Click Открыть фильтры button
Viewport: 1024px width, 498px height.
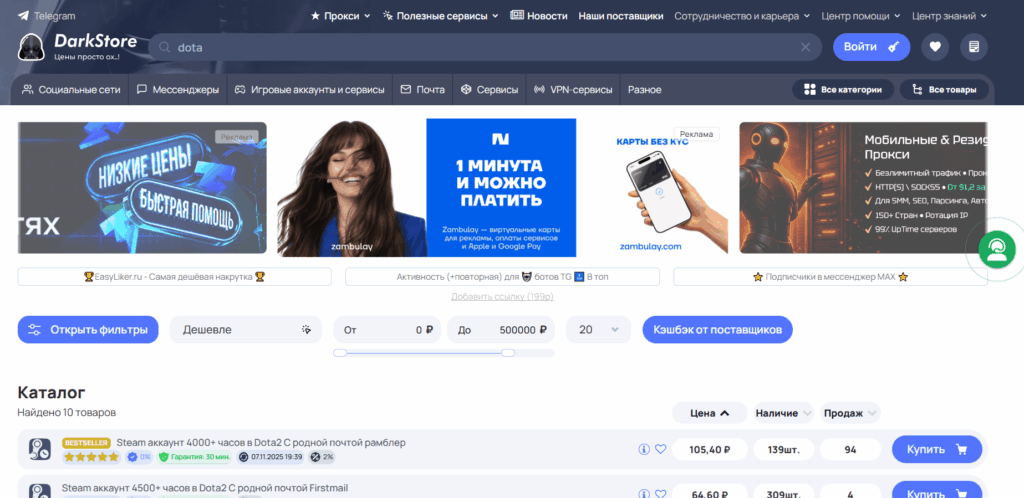[88, 330]
